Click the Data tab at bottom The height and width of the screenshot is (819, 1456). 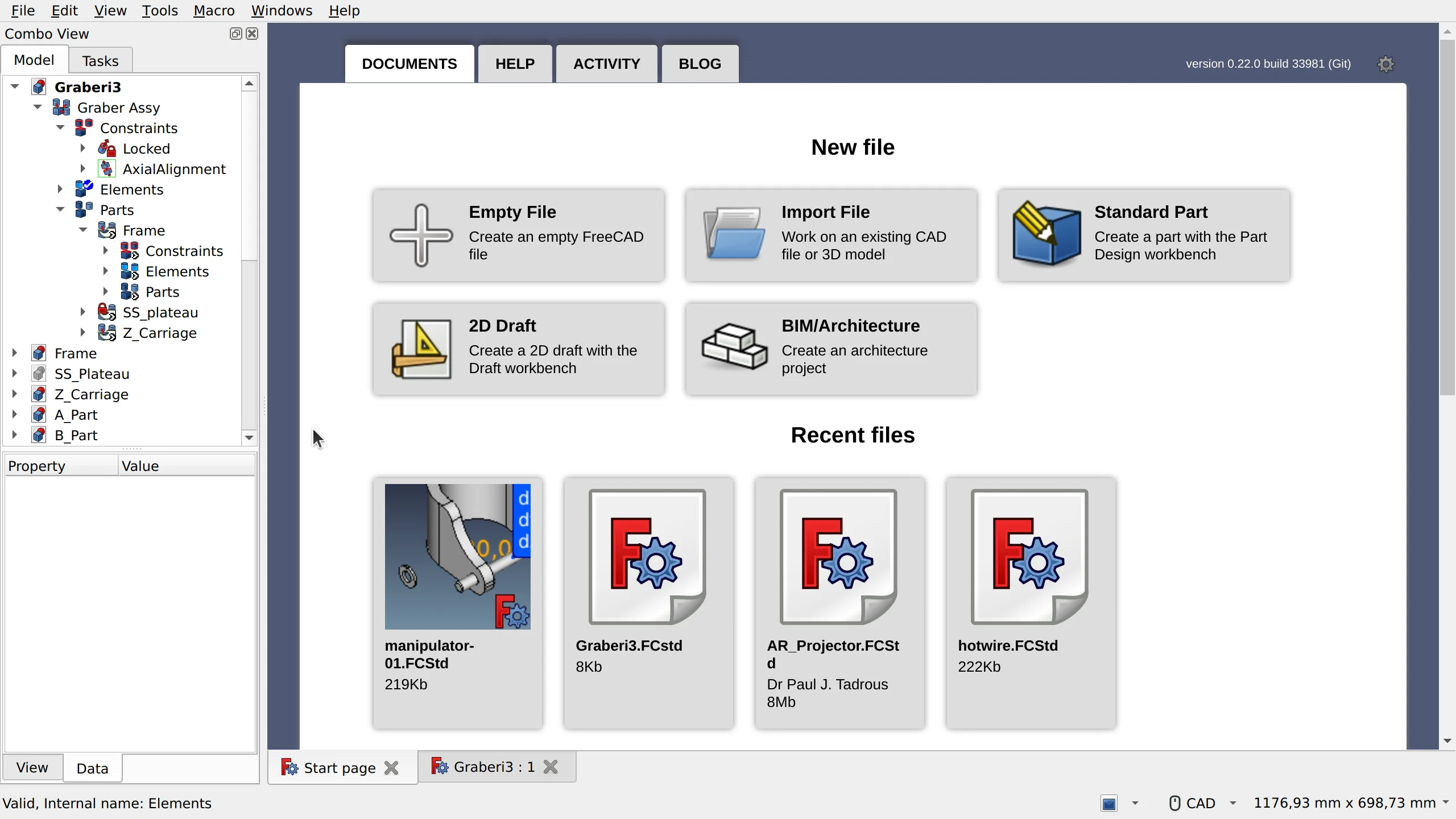(x=91, y=768)
